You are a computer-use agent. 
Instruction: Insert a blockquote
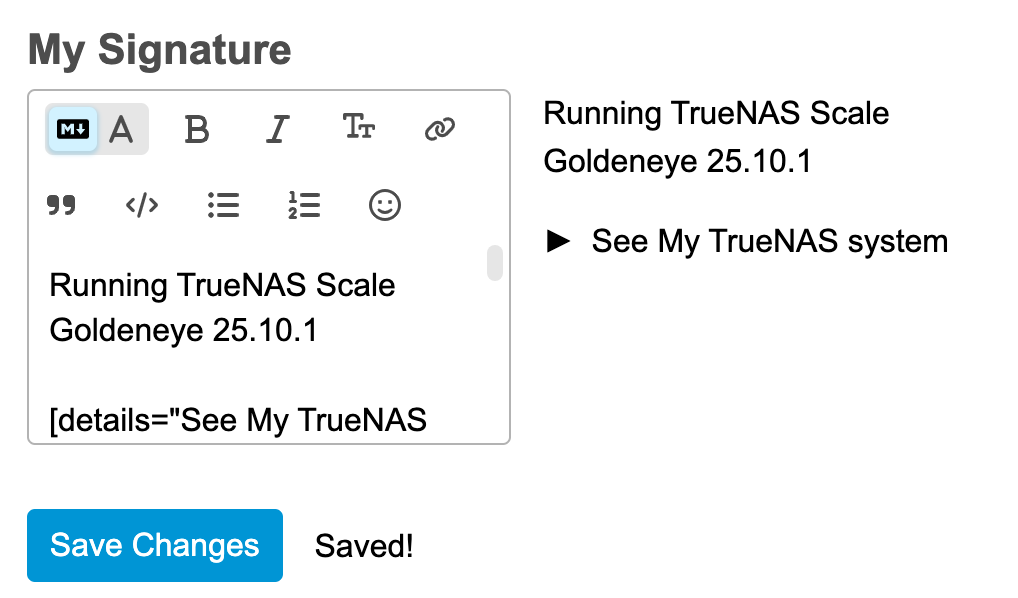click(x=62, y=206)
